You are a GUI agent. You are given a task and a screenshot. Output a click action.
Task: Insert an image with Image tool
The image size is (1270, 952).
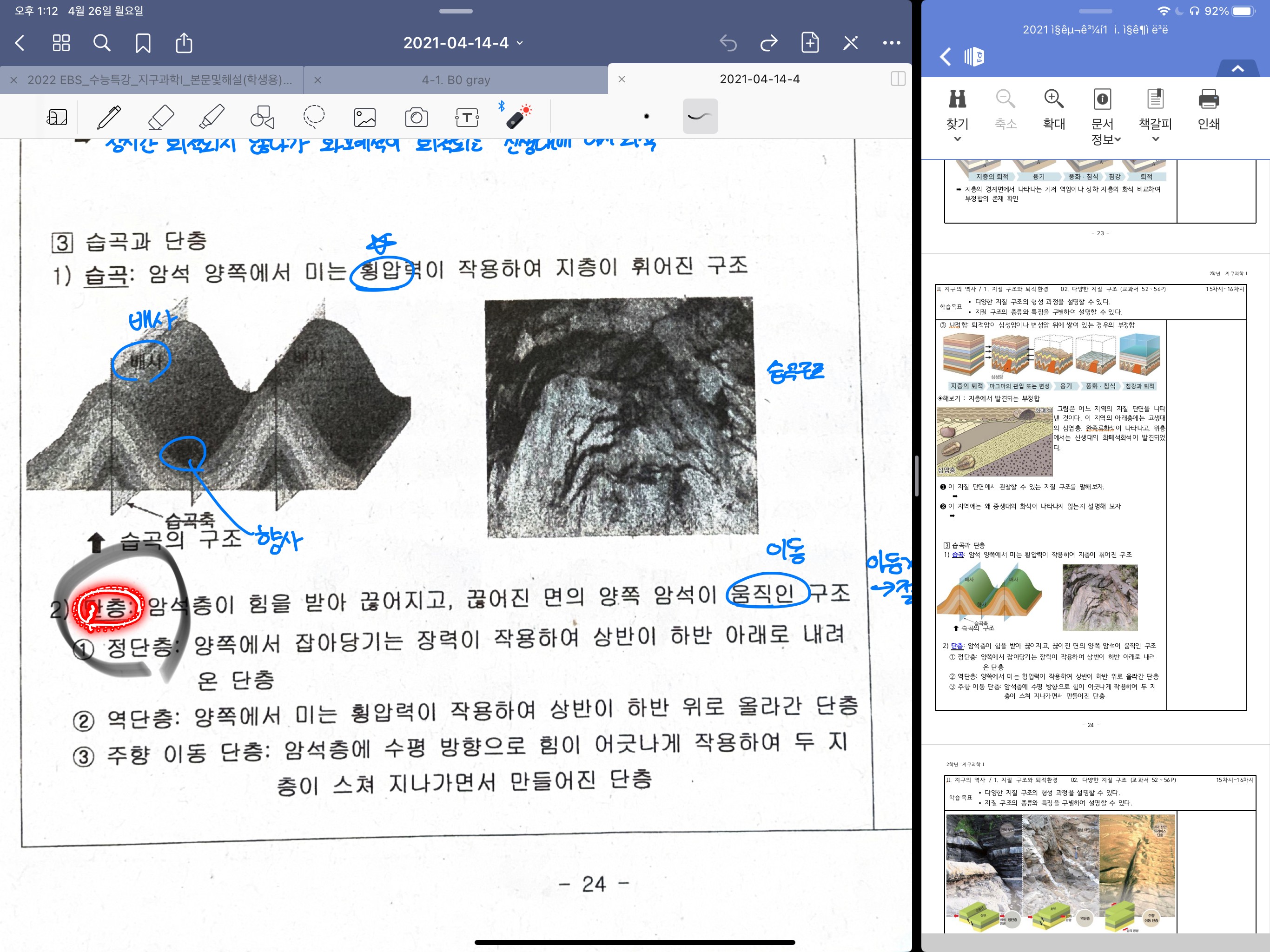pos(364,117)
